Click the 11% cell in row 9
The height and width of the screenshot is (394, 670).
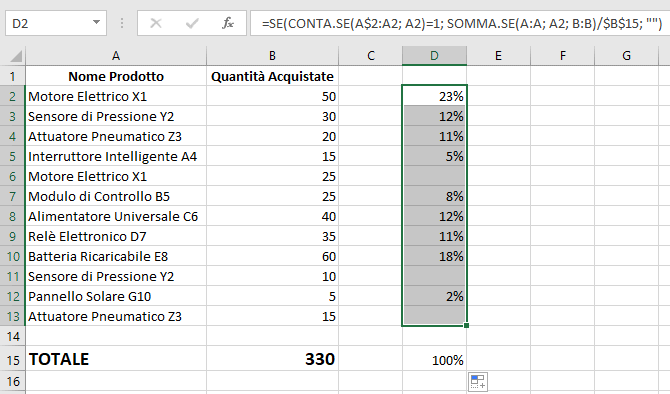(434, 236)
